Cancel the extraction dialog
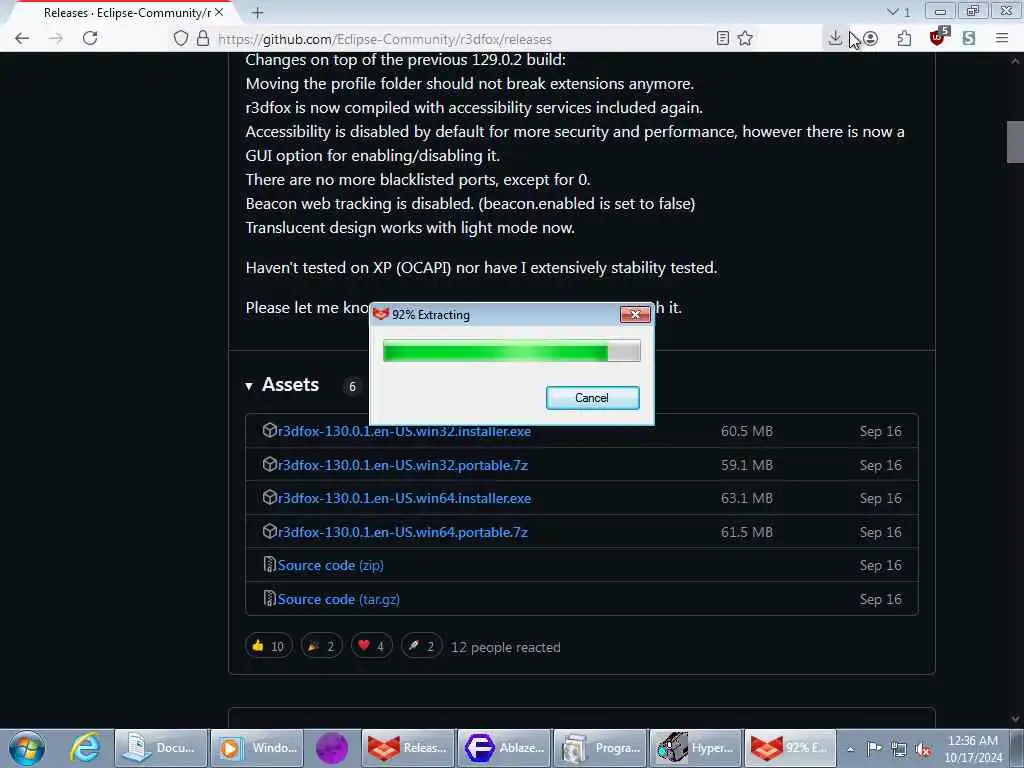1024x768 pixels. pyautogui.click(x=592, y=398)
